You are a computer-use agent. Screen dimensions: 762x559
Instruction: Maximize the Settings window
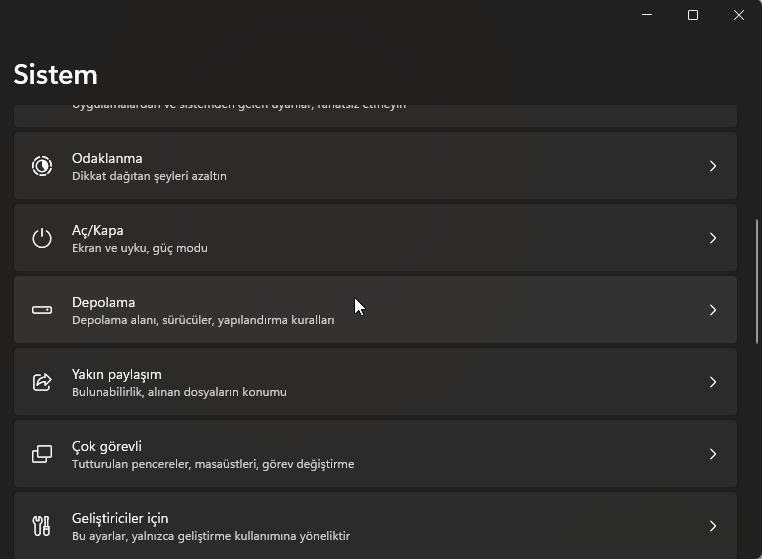[693, 15]
